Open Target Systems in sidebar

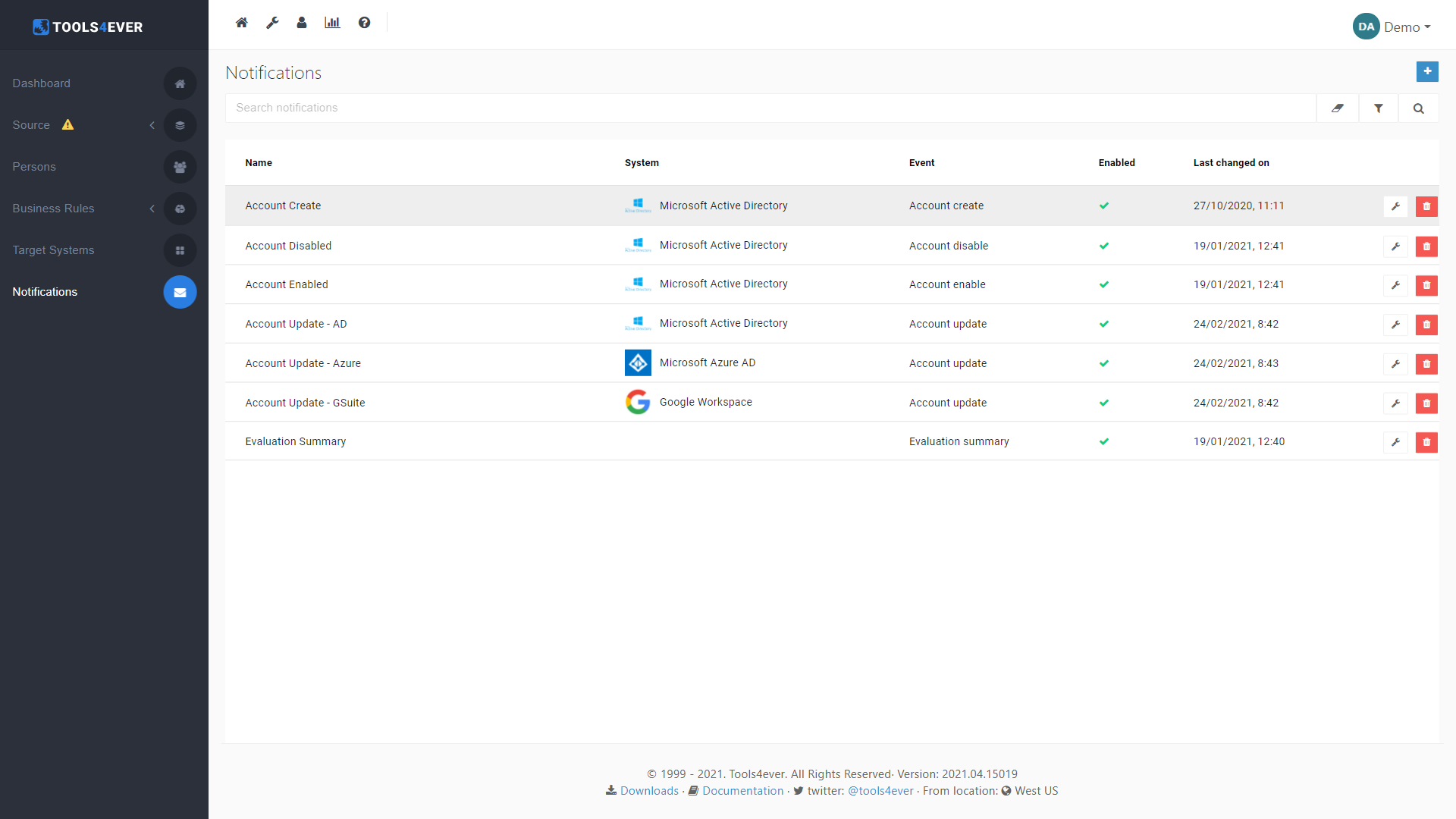(53, 250)
